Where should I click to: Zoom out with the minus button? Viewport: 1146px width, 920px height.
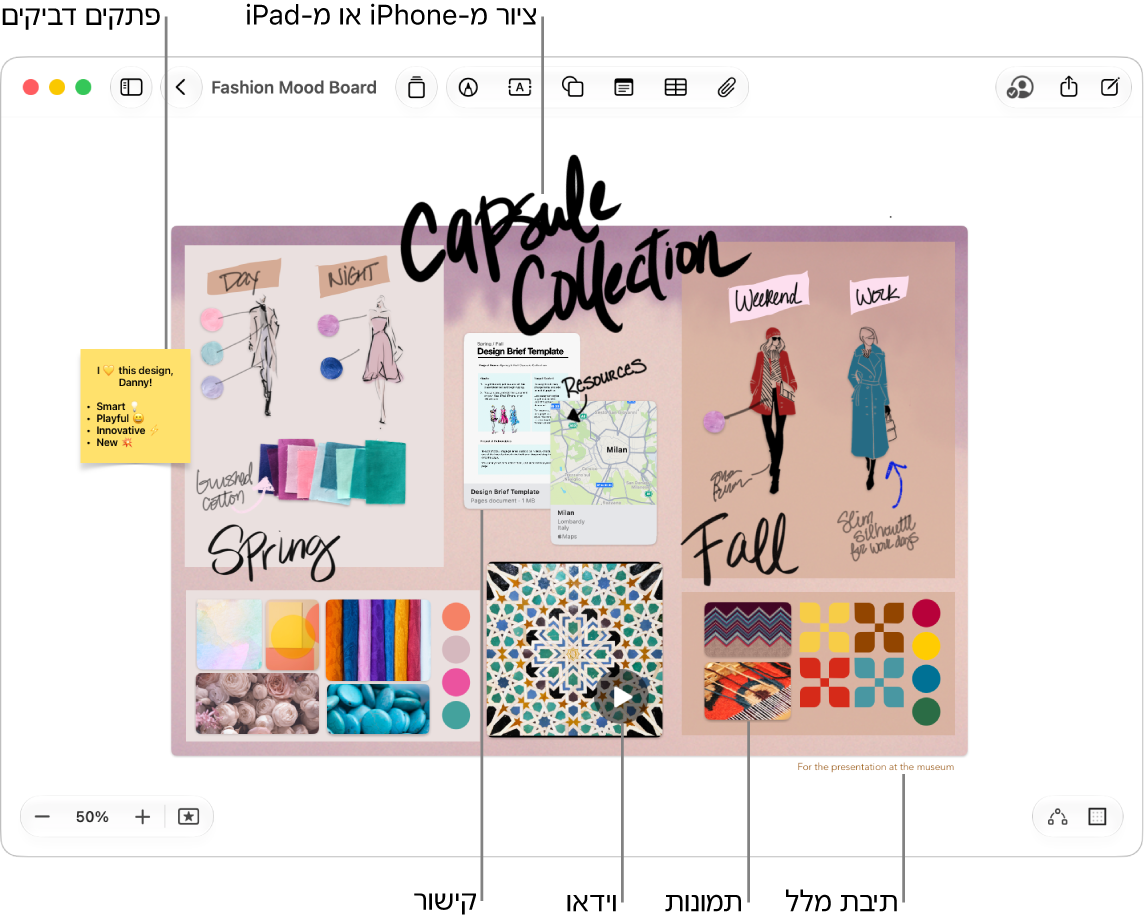click(x=42, y=817)
